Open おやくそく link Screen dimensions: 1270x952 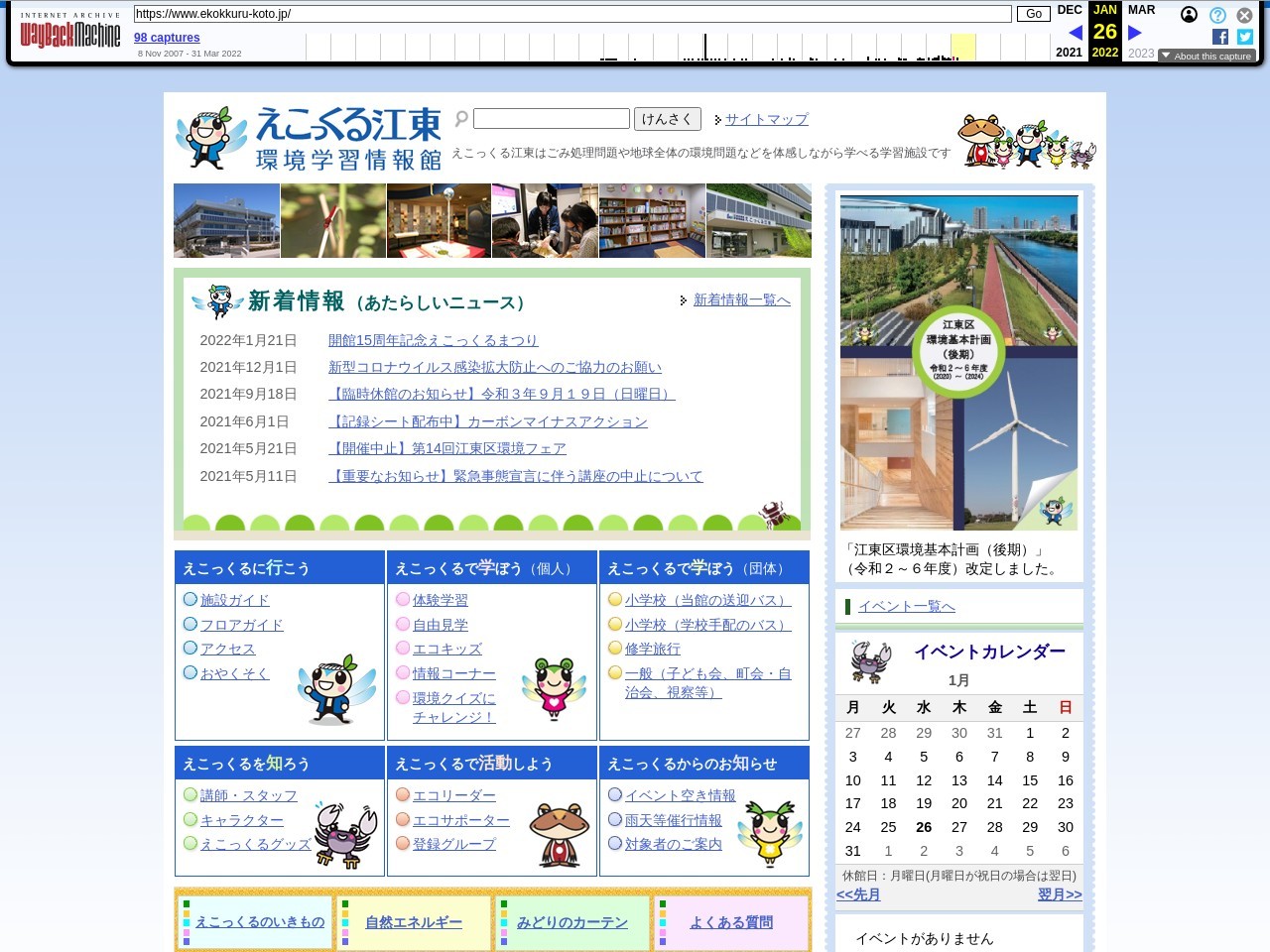(x=235, y=673)
